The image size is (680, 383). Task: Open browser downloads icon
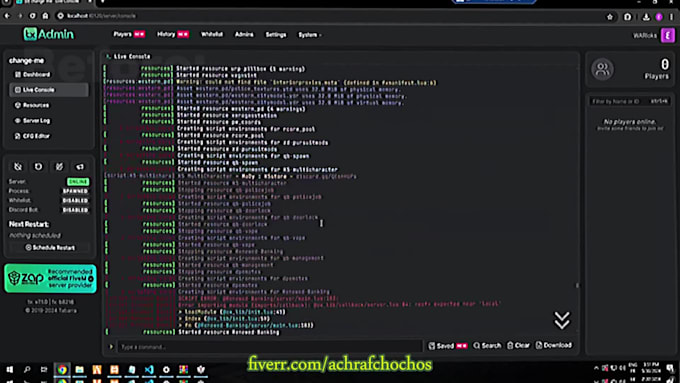(x=646, y=16)
